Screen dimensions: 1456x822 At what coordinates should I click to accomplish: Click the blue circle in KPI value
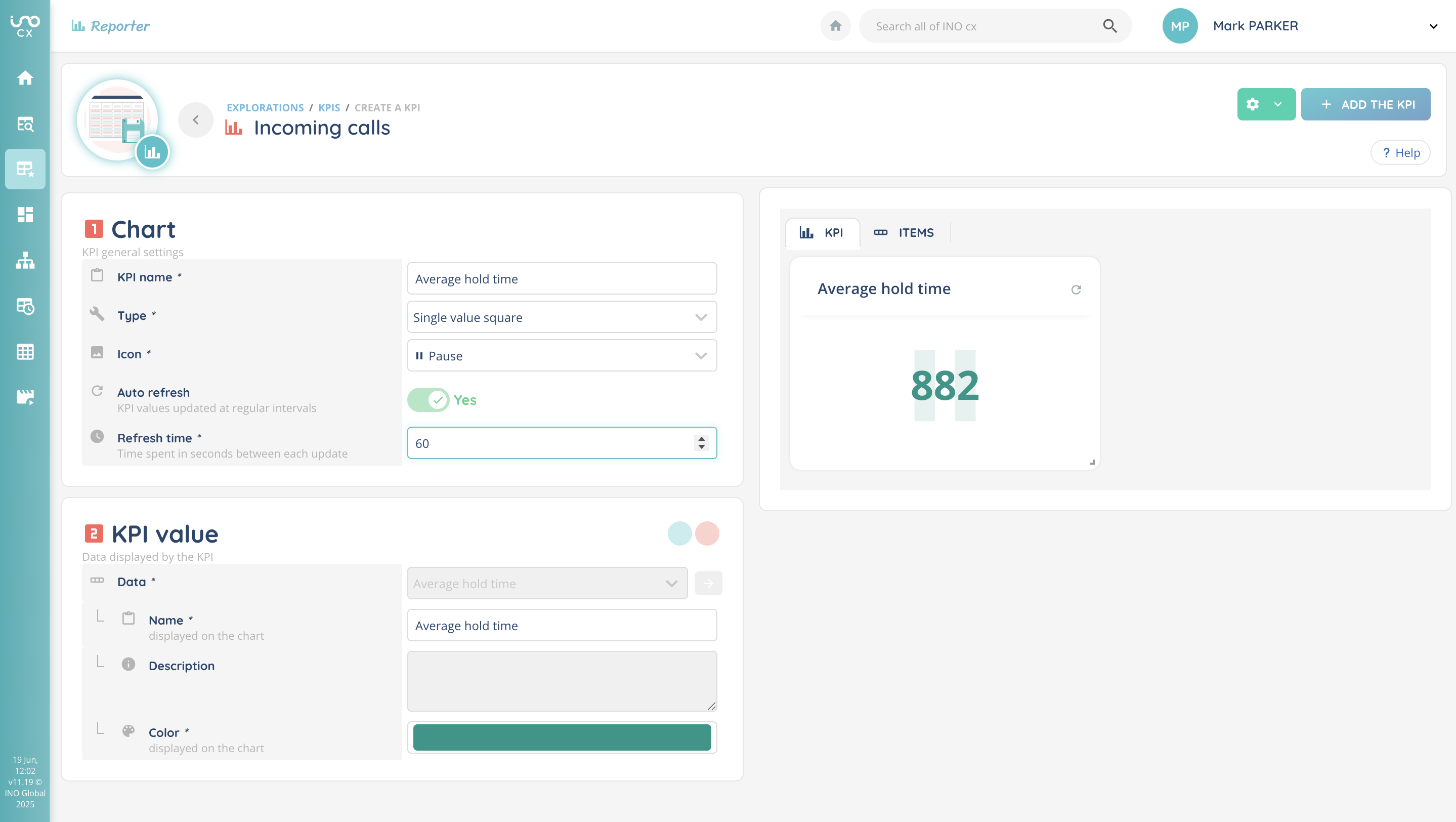(x=679, y=533)
